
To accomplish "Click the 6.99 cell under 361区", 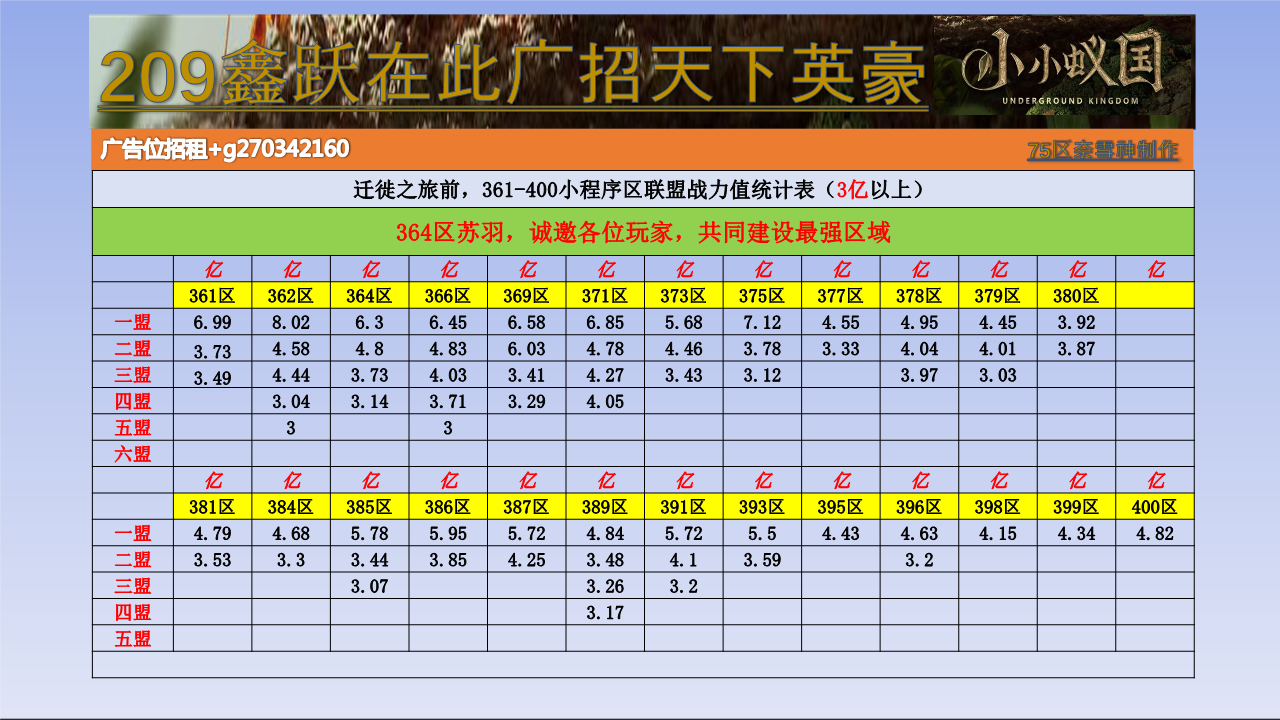I will (212, 323).
